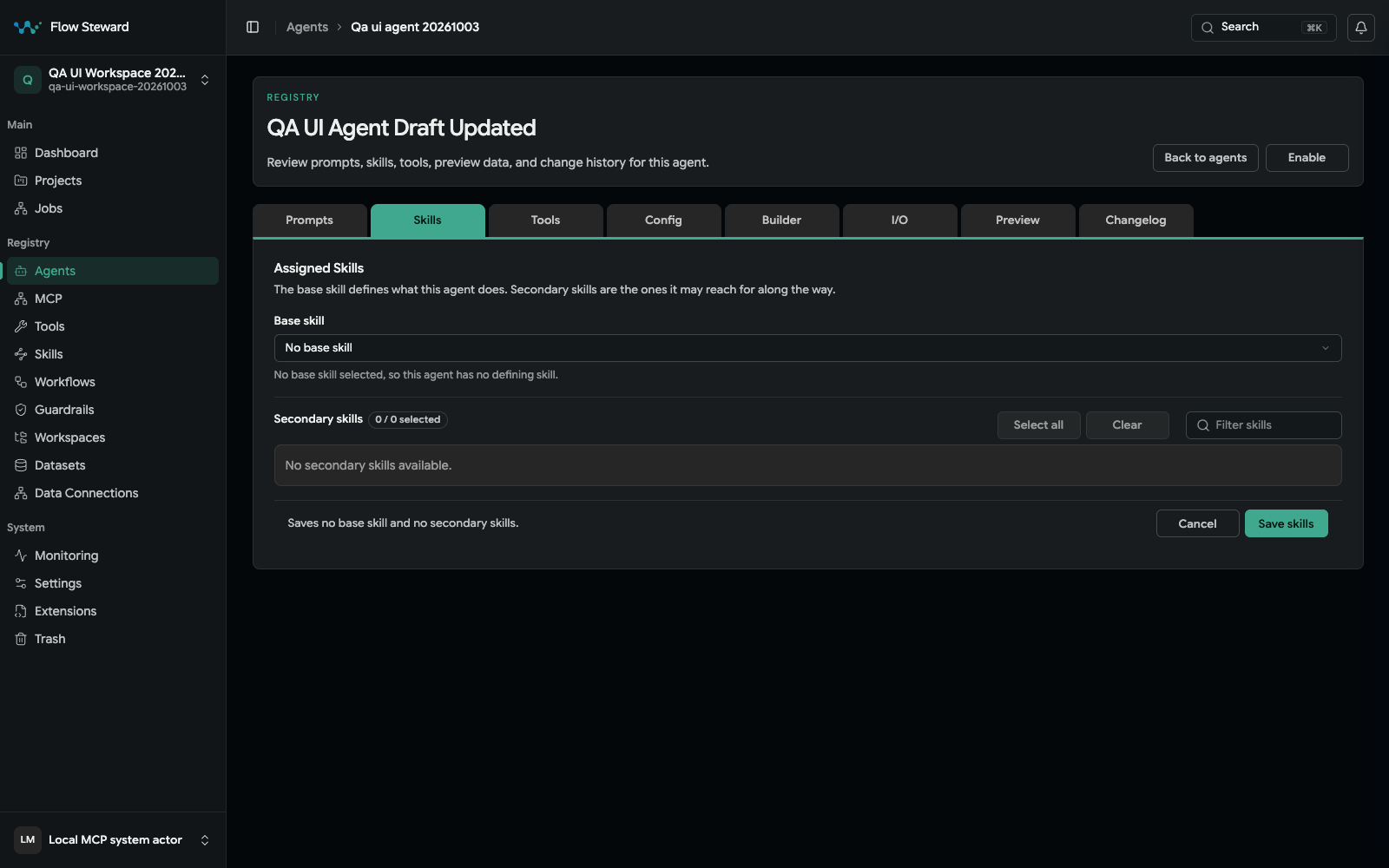The width and height of the screenshot is (1389, 868).
Task: Click the Q workspace avatar
Action: pyautogui.click(x=28, y=80)
